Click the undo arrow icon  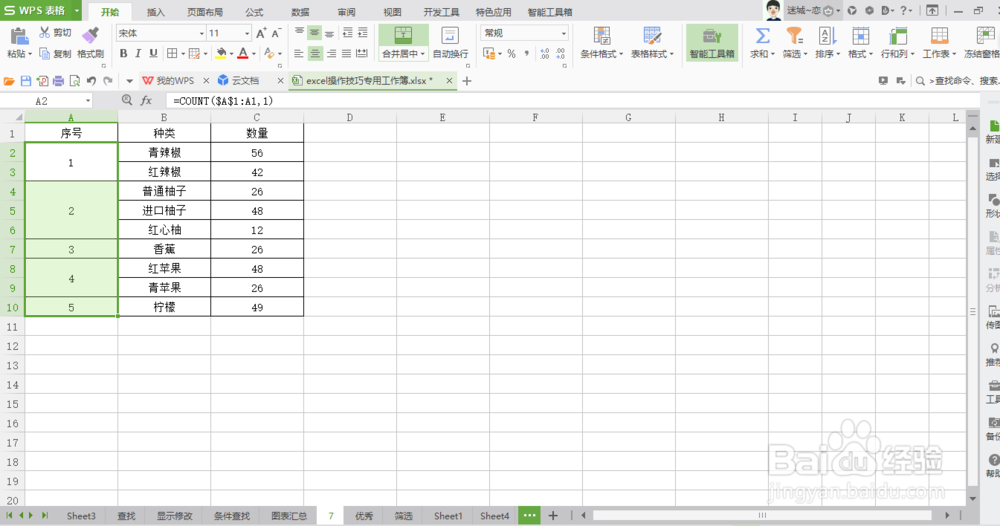pos(91,81)
